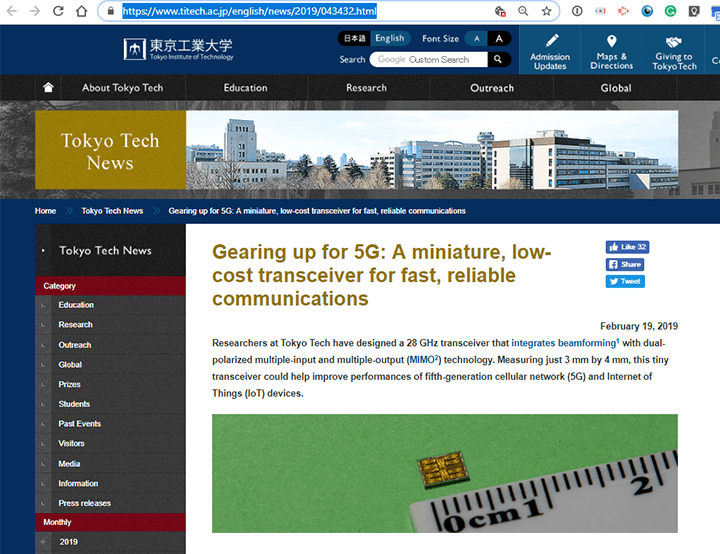Click the home icon in navigation bar

point(48,87)
